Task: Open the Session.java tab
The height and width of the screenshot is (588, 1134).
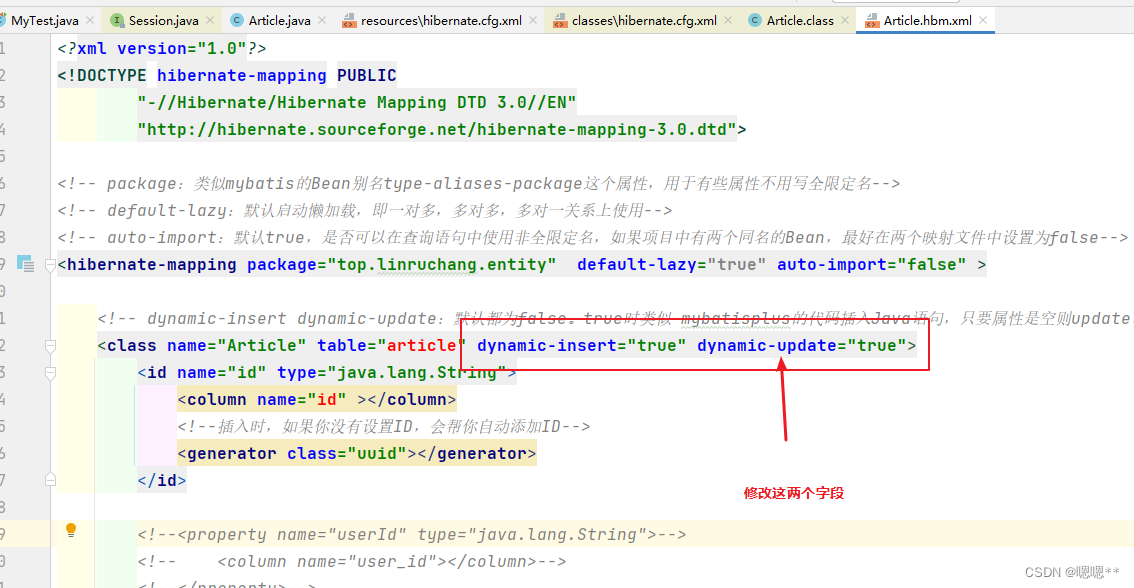Action: (x=163, y=20)
